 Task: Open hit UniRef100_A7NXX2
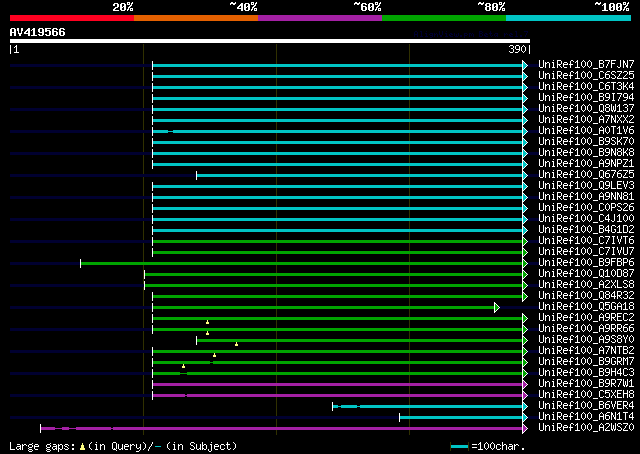tap(586, 119)
